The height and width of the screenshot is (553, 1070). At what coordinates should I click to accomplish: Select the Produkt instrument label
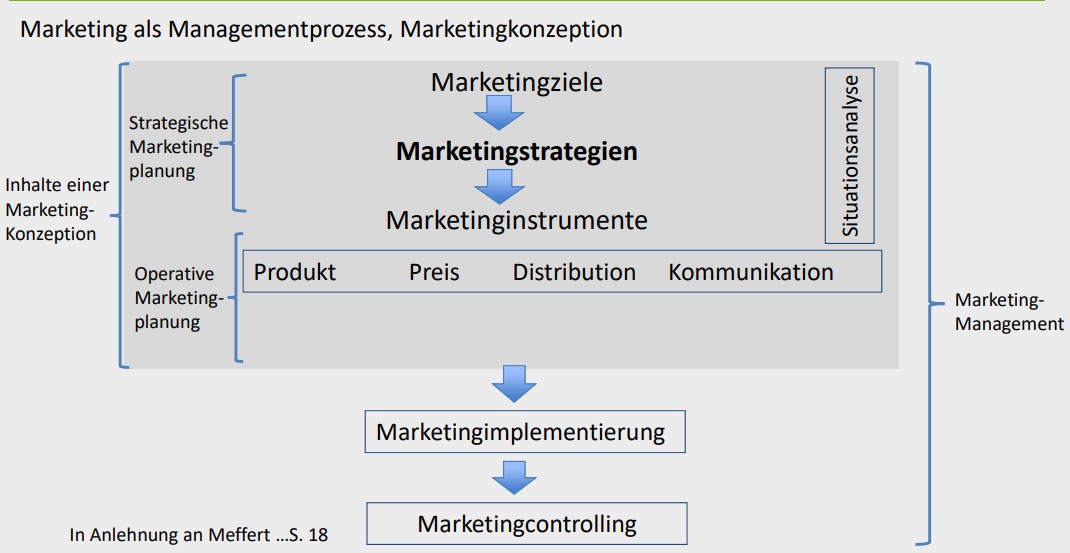coord(295,272)
